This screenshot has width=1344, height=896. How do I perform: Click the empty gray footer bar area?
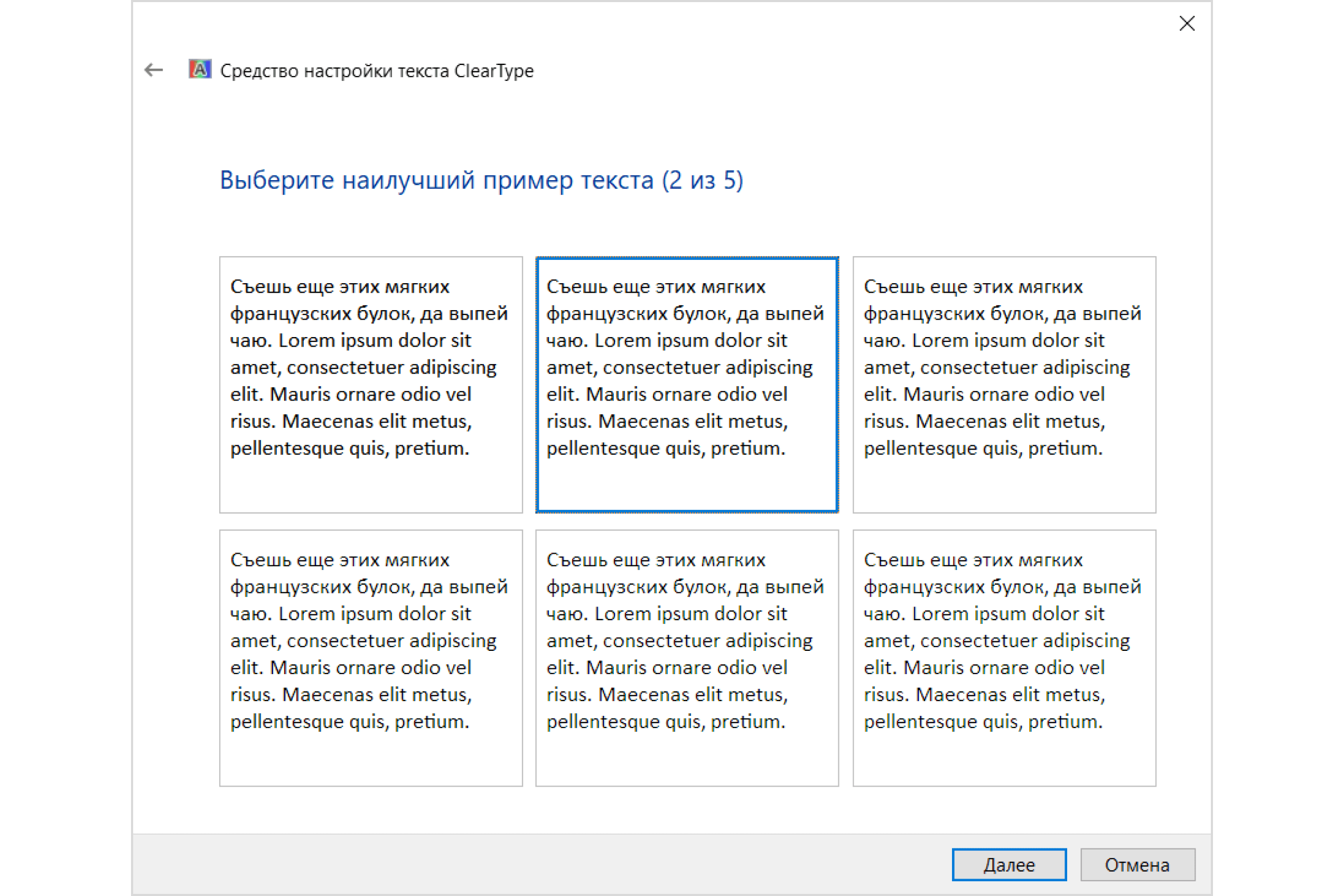coord(514,864)
